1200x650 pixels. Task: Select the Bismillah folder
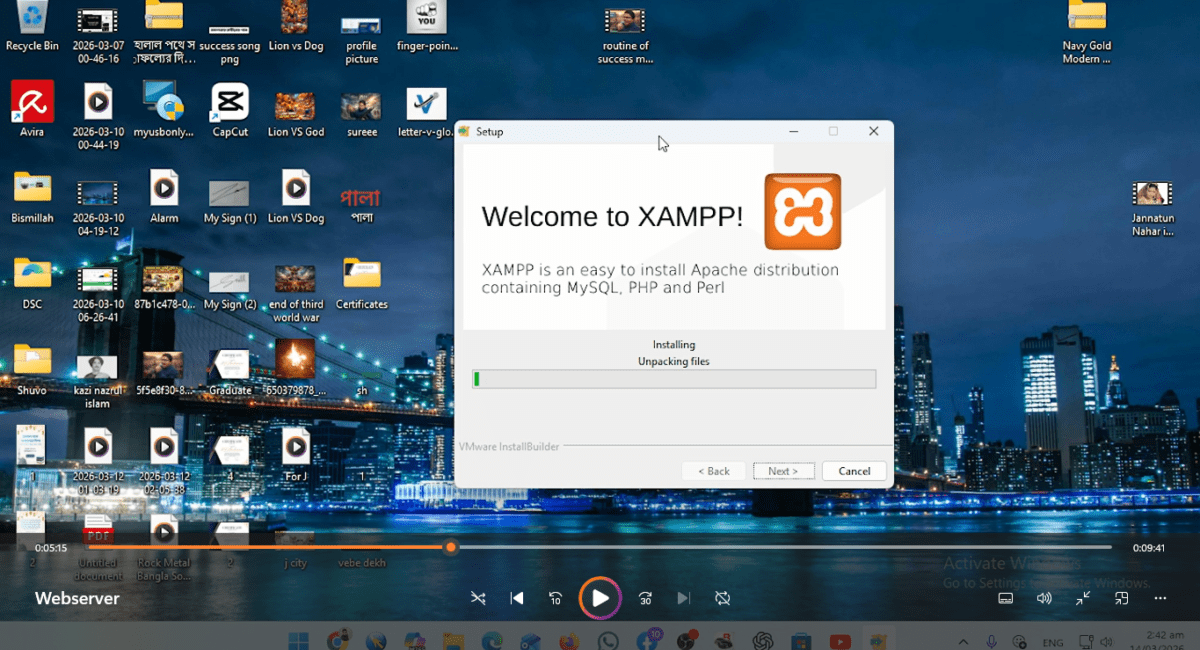32,196
